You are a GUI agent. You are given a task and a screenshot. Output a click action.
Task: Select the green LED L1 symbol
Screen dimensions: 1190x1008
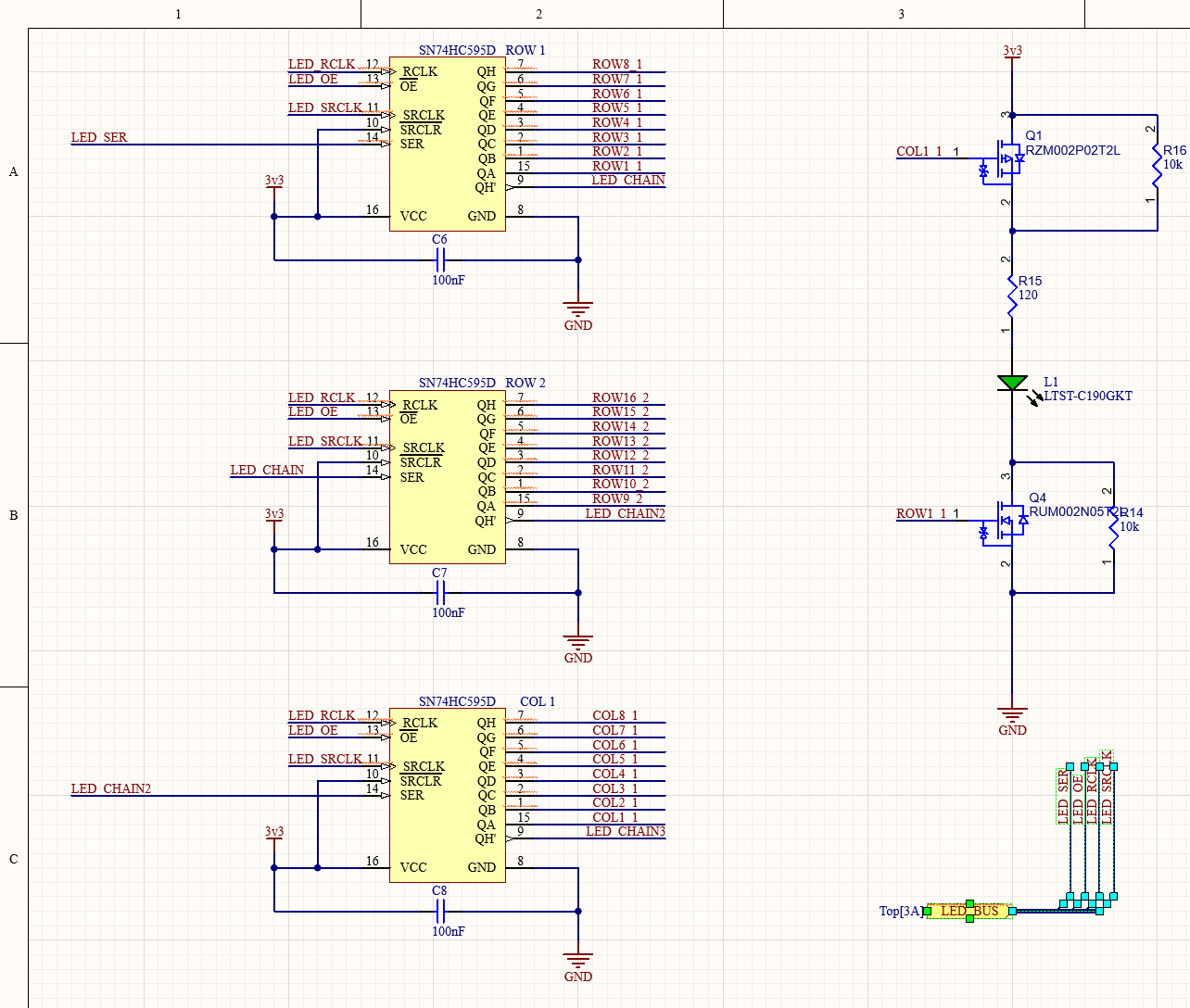tap(1012, 383)
